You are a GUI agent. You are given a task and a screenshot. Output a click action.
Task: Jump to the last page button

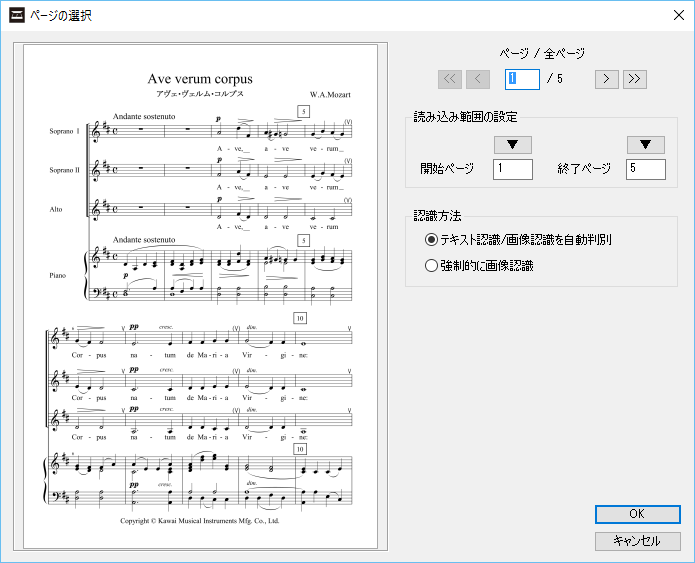coord(634,79)
